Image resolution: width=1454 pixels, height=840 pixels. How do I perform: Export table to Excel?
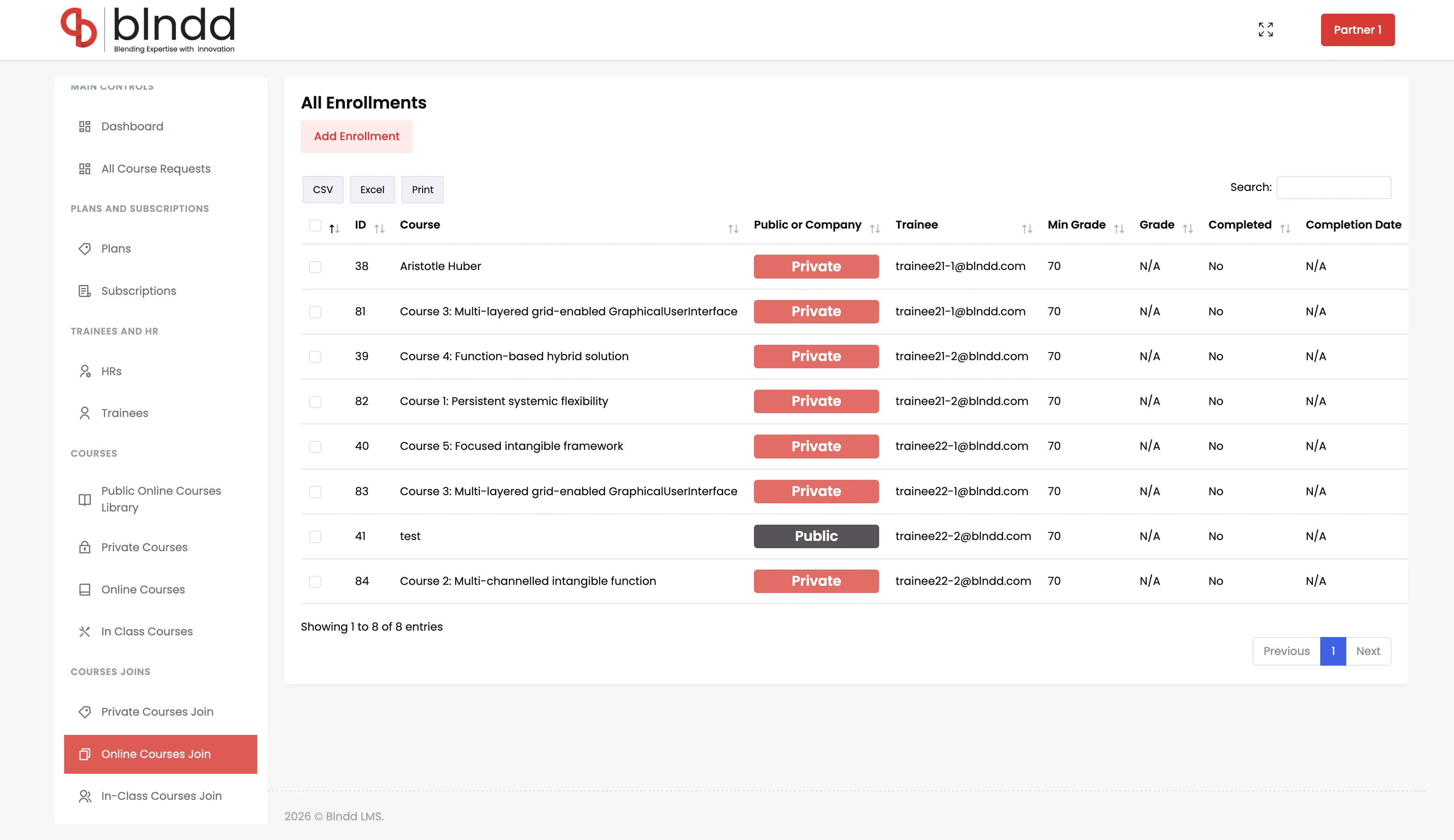[372, 190]
